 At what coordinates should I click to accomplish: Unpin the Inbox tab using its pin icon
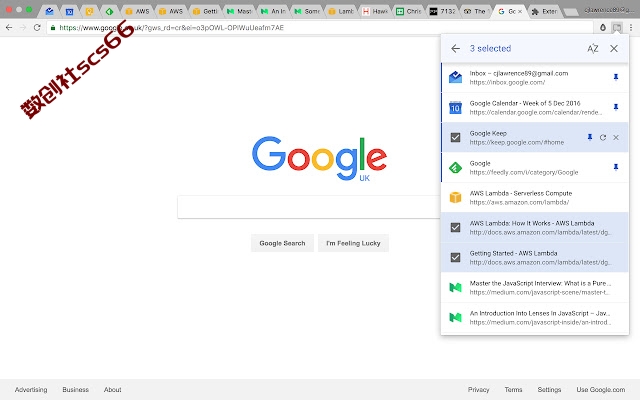tap(616, 77)
